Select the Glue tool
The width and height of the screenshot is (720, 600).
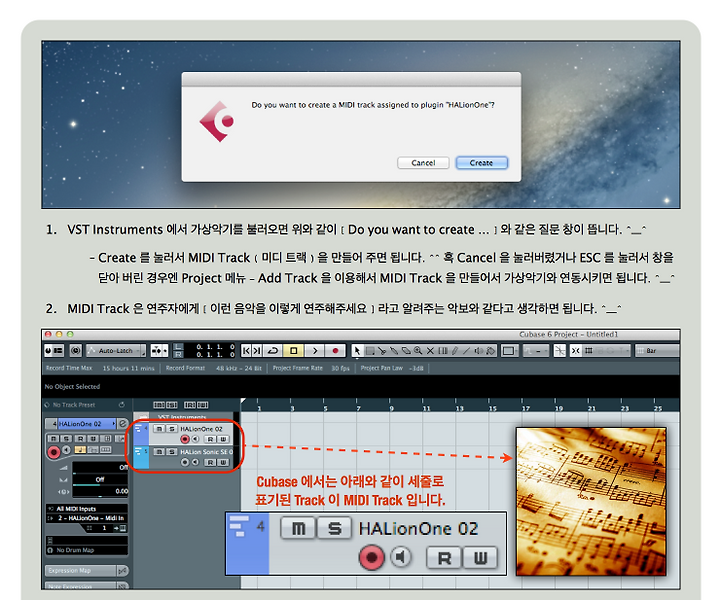coord(394,351)
